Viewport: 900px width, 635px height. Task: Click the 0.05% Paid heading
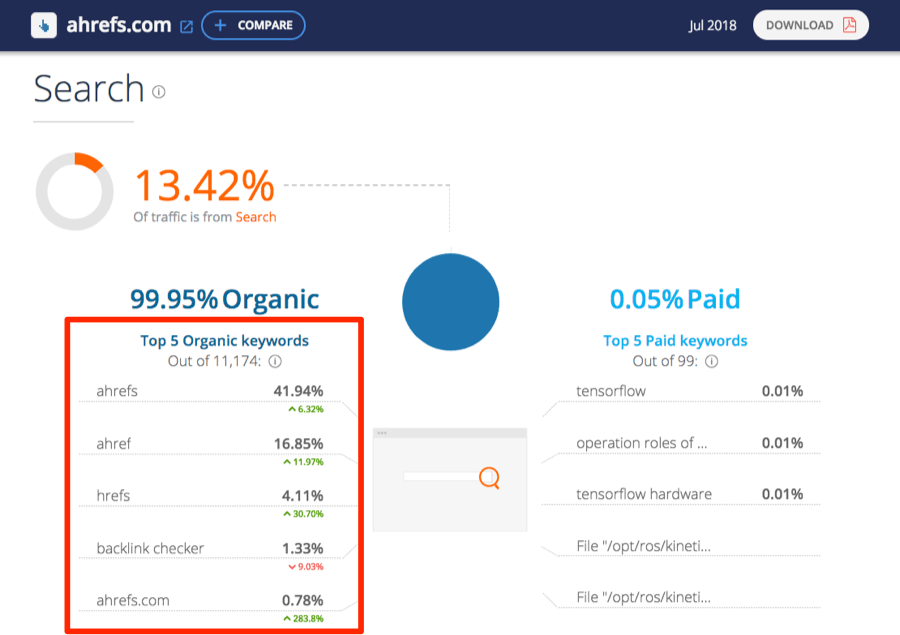click(x=675, y=299)
